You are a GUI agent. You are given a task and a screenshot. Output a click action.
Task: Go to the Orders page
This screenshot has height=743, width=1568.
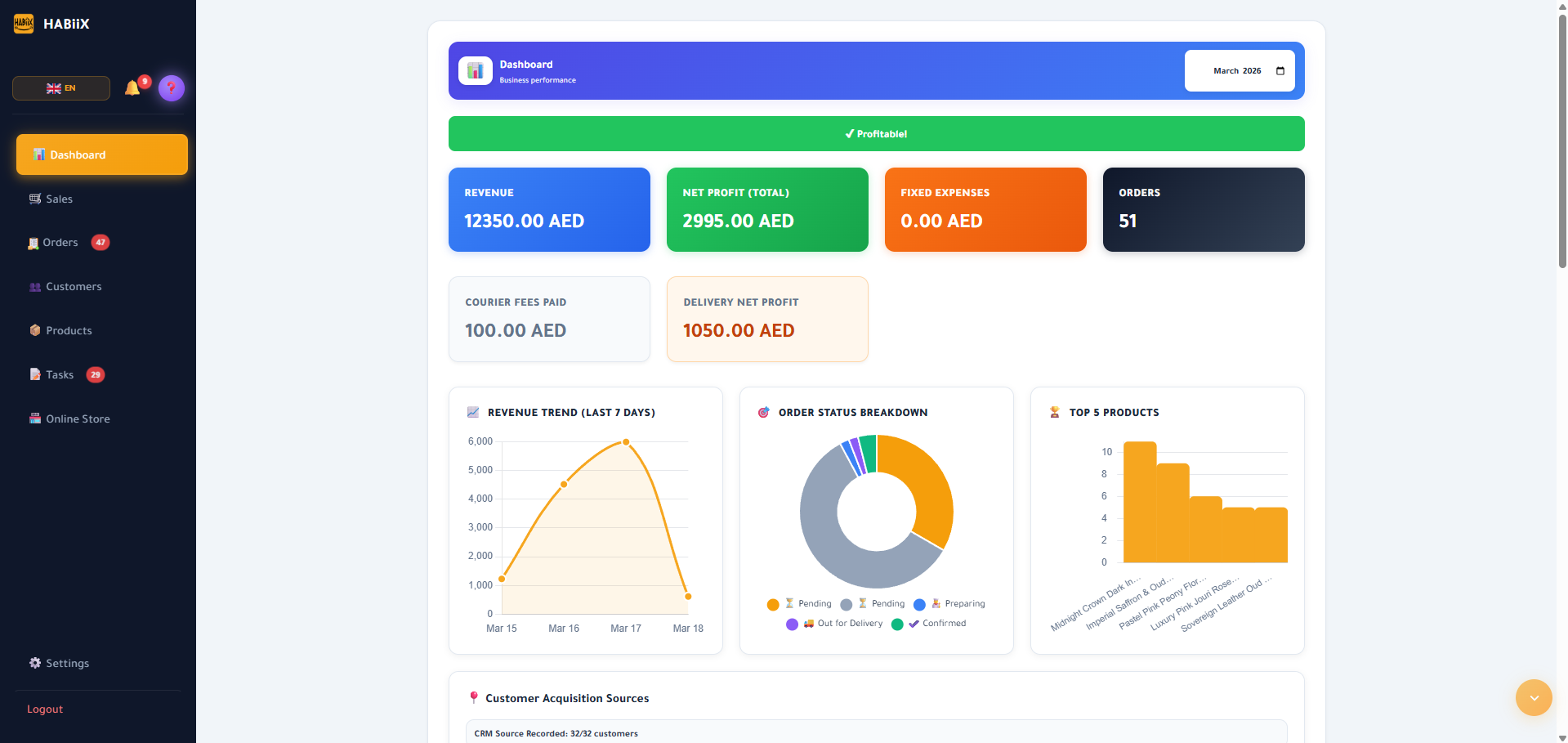click(x=60, y=243)
